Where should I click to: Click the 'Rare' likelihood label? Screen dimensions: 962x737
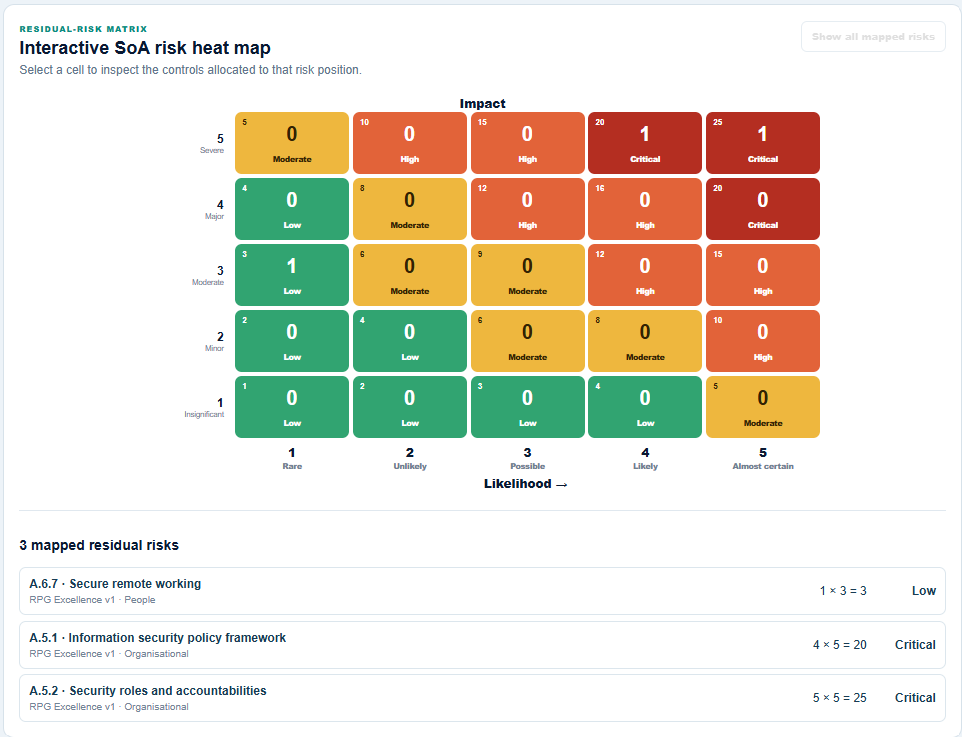tap(292, 466)
